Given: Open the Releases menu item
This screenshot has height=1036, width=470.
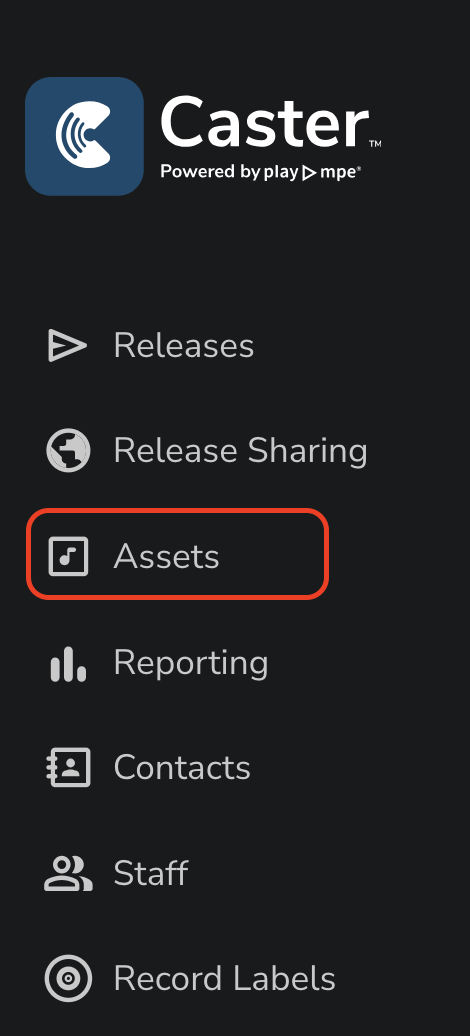Looking at the screenshot, I should coord(184,346).
